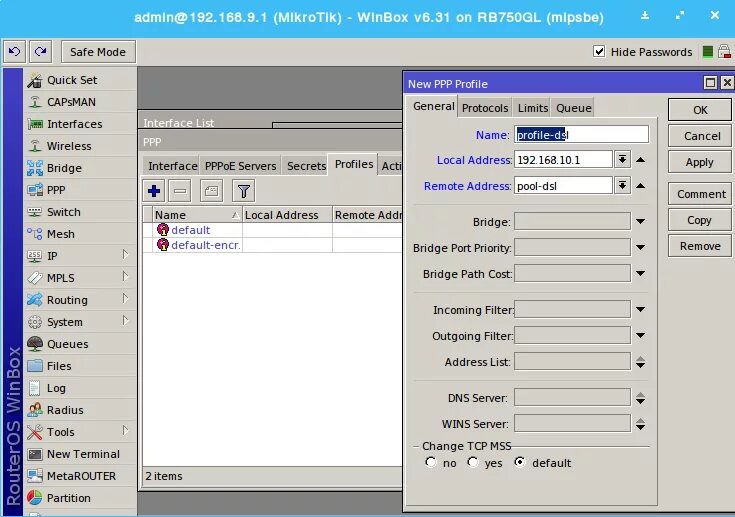735x517 pixels.
Task: Click the undo arrow icon
Action: coord(14,52)
